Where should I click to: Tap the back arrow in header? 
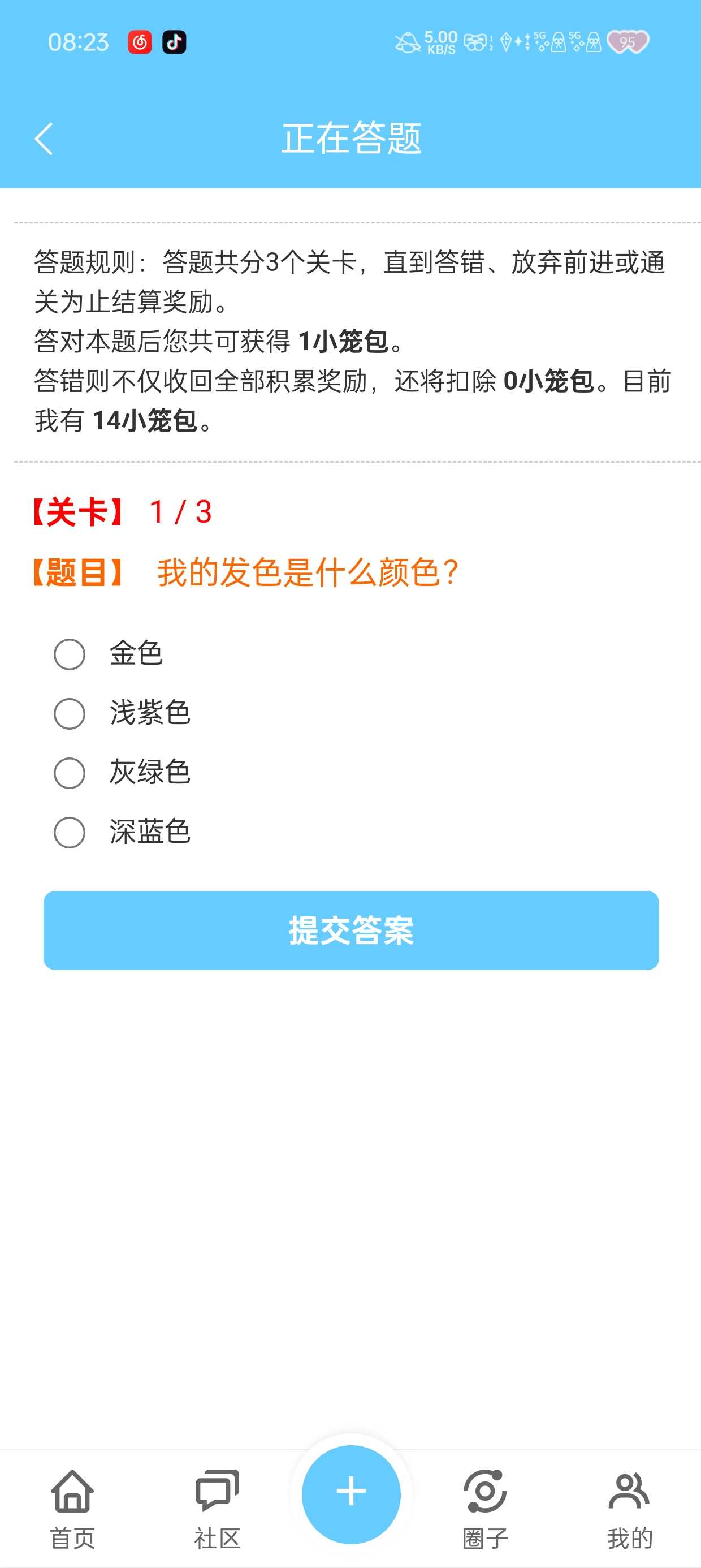[44, 139]
